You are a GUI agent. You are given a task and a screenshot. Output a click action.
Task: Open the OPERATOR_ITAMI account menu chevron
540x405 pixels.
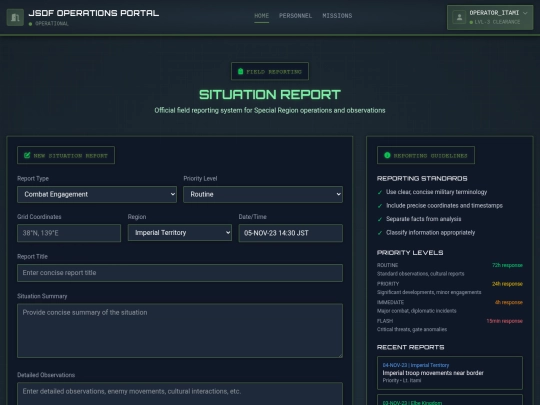[525, 13]
